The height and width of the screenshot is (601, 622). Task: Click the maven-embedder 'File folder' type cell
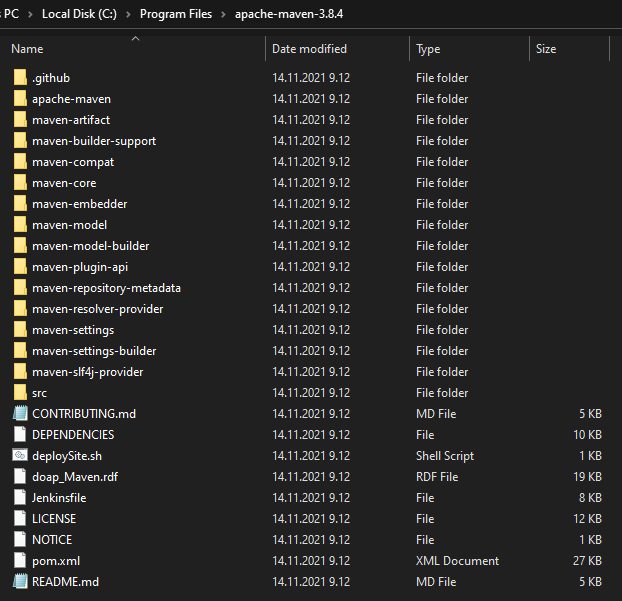[x=442, y=204]
